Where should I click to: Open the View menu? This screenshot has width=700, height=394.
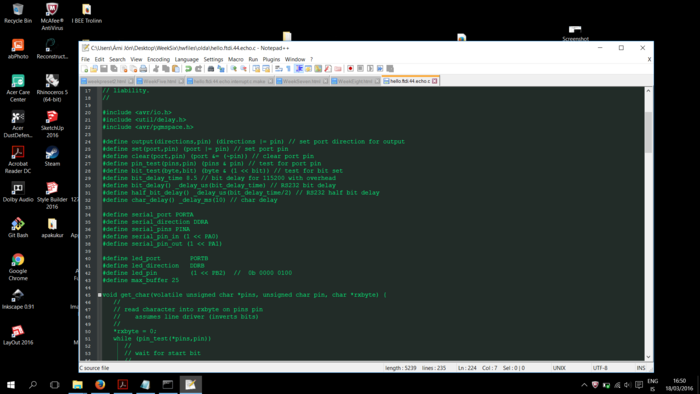point(136,59)
